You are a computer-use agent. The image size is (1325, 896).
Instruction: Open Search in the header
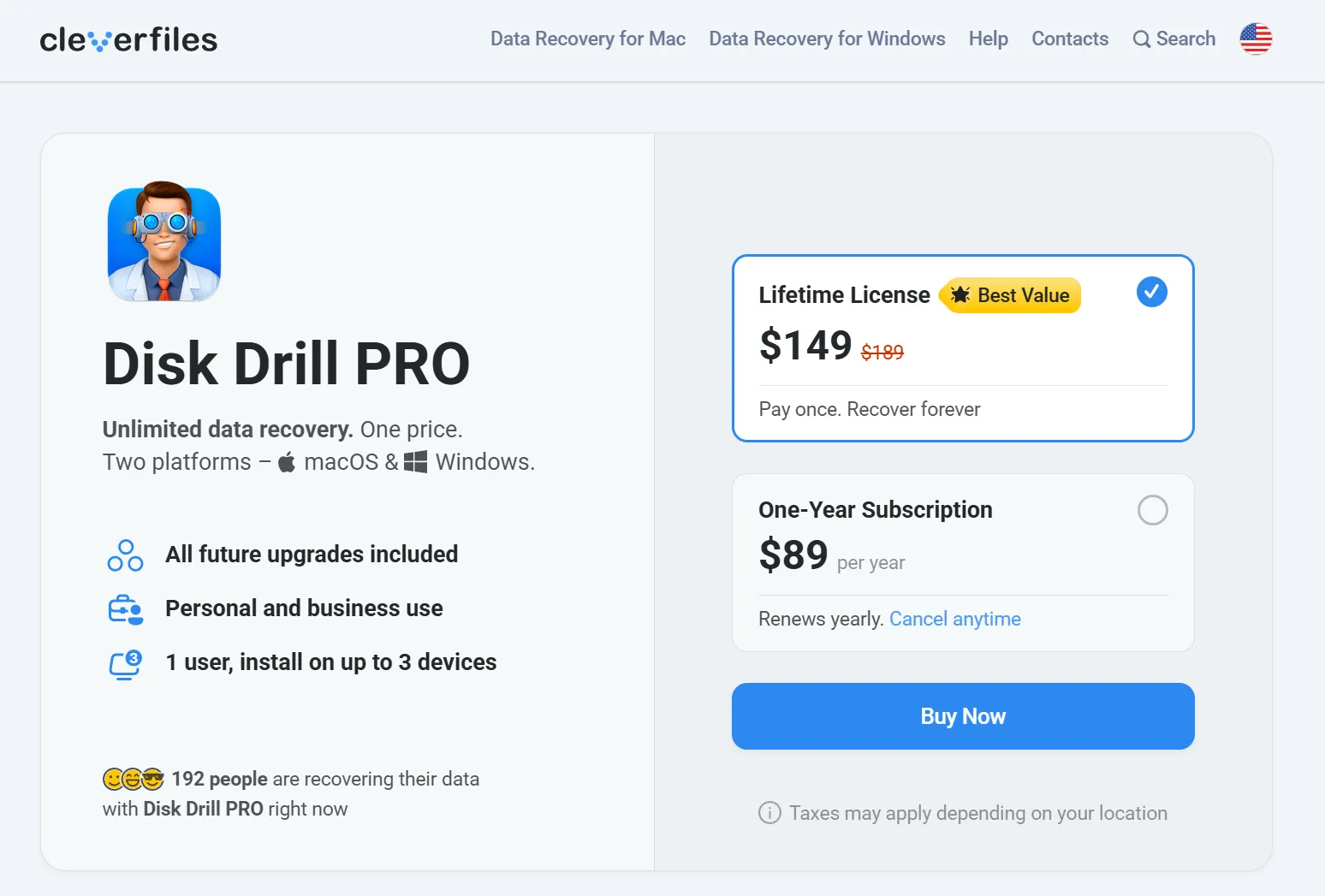(1174, 39)
